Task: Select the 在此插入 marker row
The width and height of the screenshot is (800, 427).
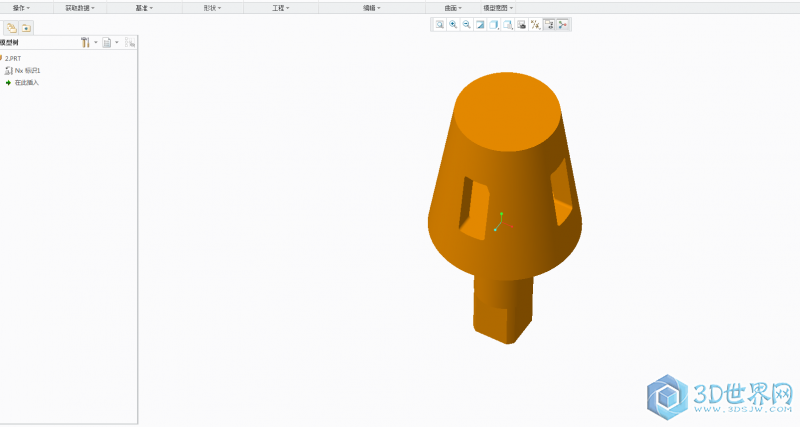Action: click(22, 82)
